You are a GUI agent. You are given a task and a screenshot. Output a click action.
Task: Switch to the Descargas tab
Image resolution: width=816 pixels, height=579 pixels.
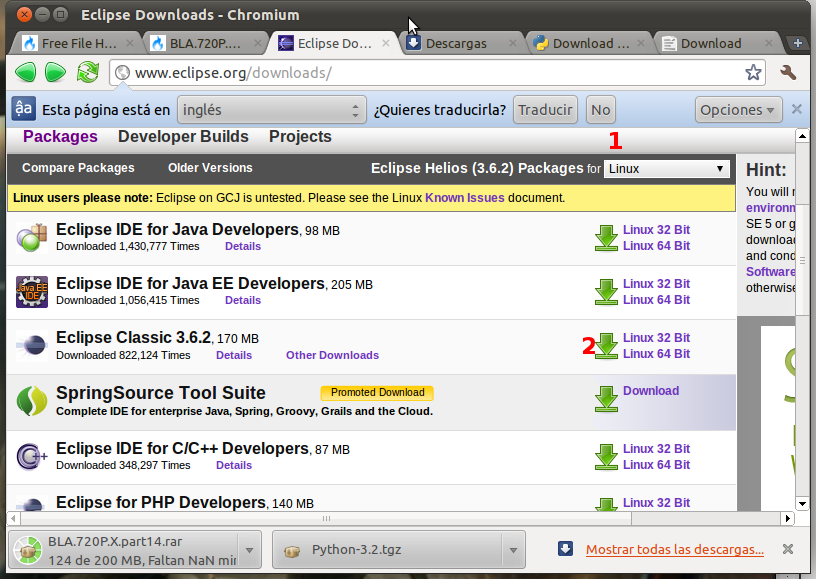(460, 43)
